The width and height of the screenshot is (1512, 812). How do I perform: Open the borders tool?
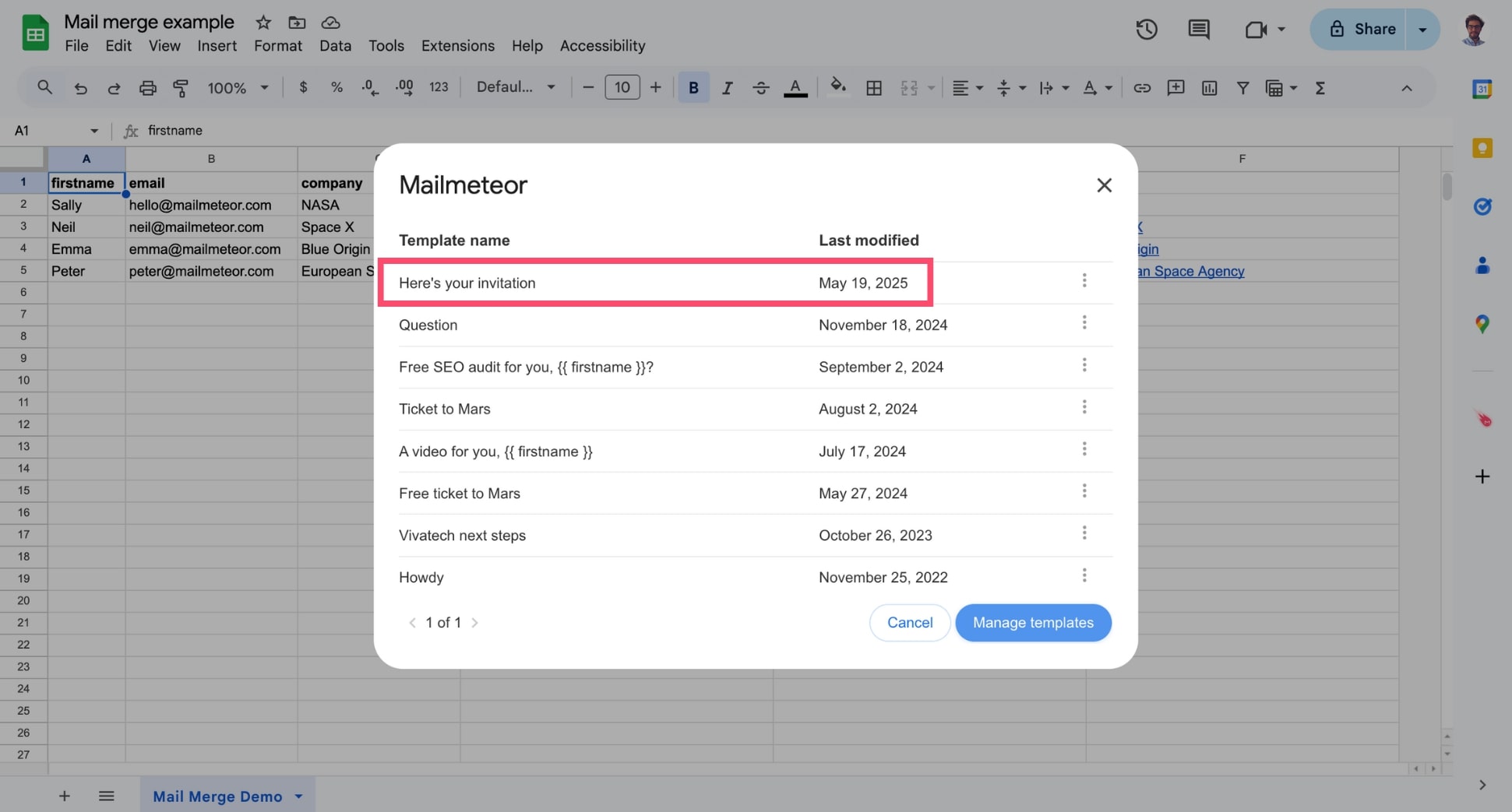[x=874, y=88]
